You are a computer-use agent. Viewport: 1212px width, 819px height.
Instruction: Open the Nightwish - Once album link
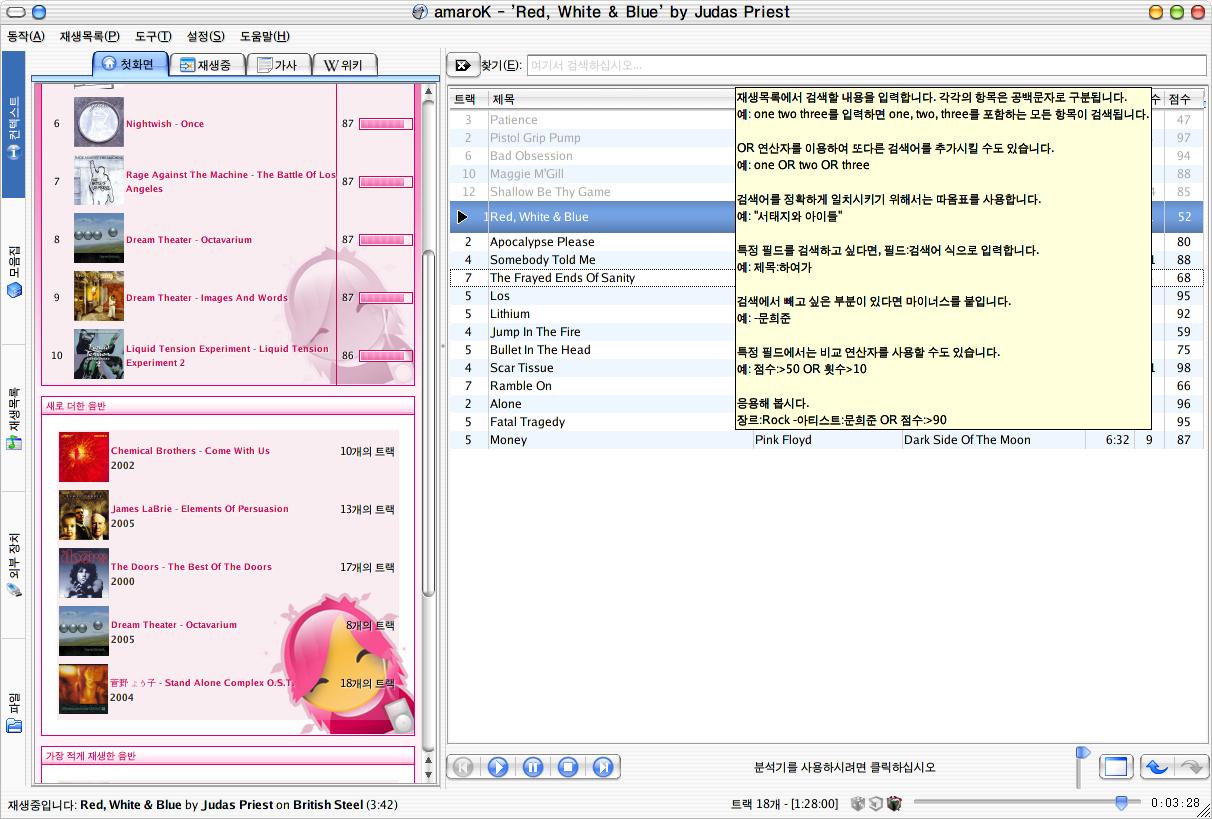(165, 124)
